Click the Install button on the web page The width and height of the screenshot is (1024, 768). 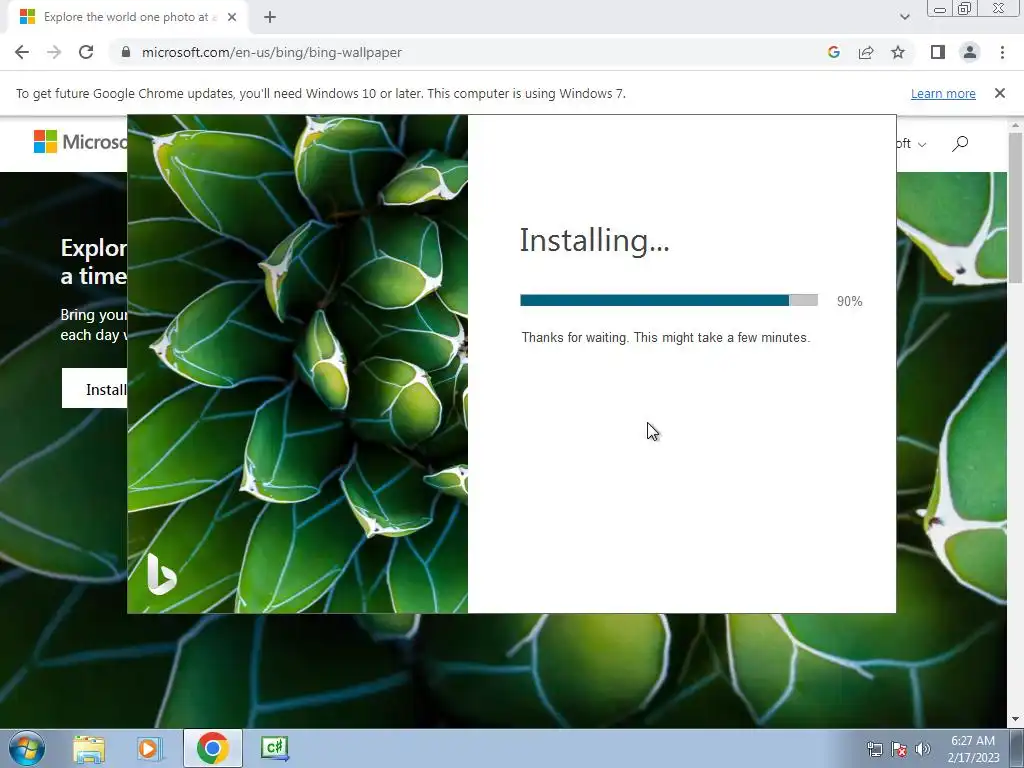(x=95, y=389)
